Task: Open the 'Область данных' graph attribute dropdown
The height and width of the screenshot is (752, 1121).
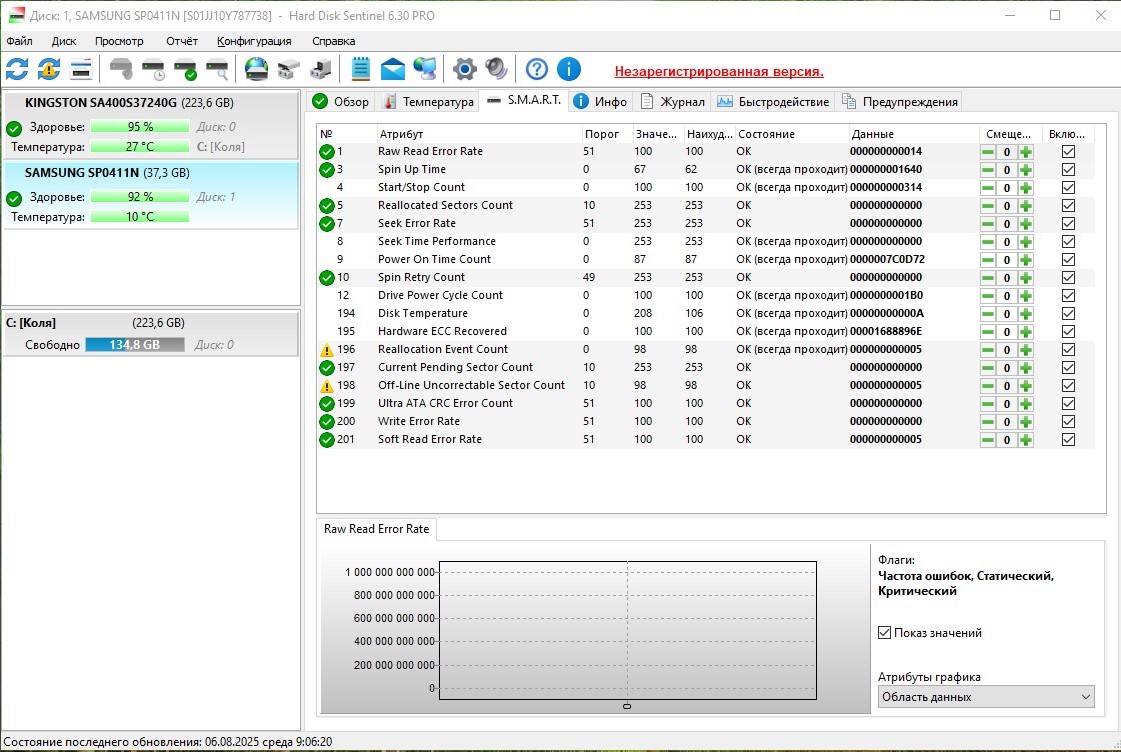Action: 986,697
